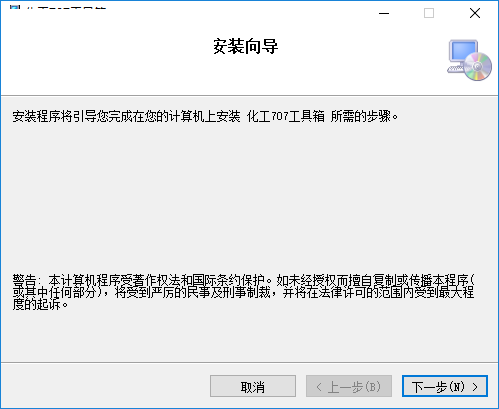Viewport: 499px width, 409px height.
Task: Click the 安装向导 heading text
Action: [x=245, y=46]
